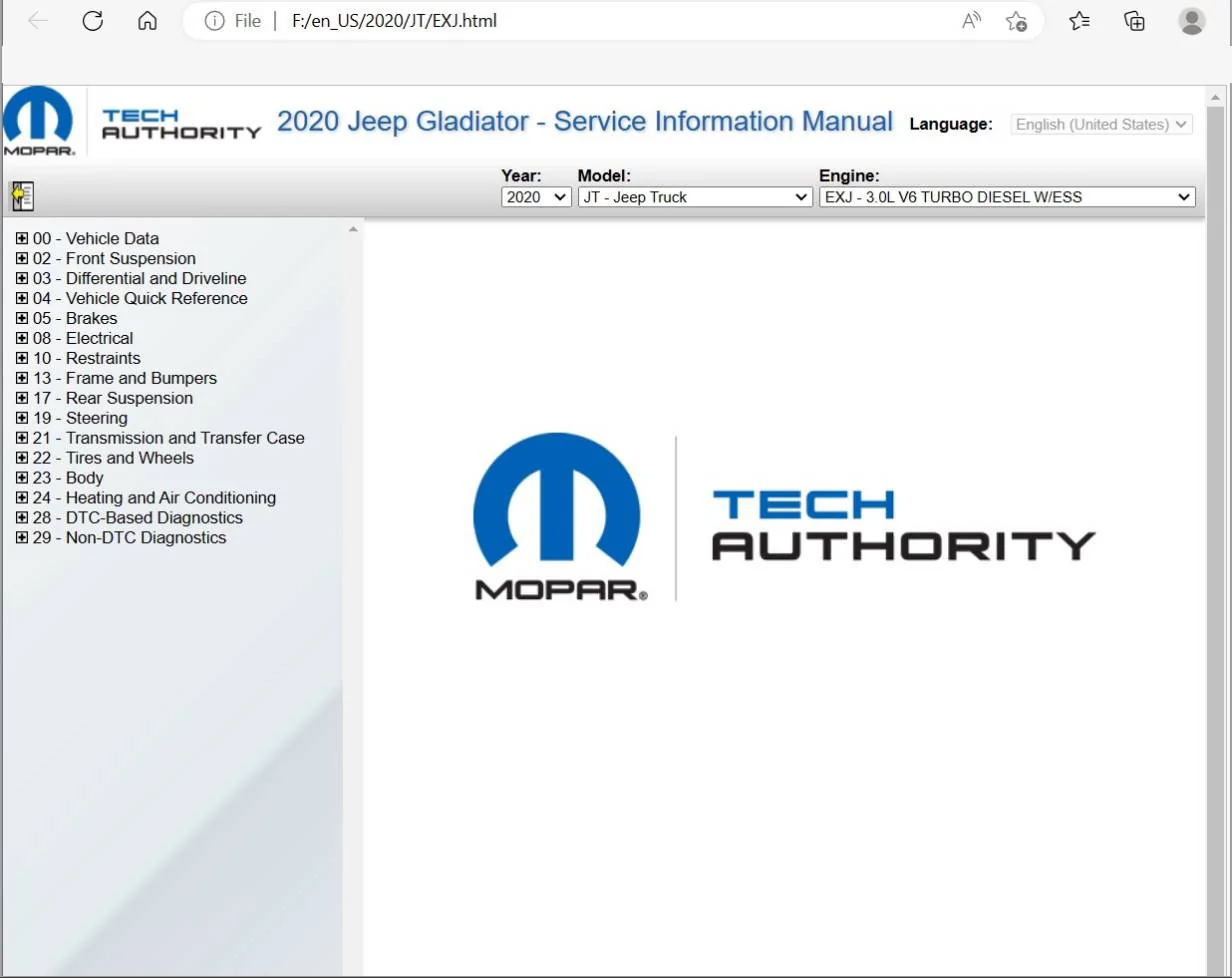Expand the 02 - Front Suspension node
The height and width of the screenshot is (978, 1232).
22,258
